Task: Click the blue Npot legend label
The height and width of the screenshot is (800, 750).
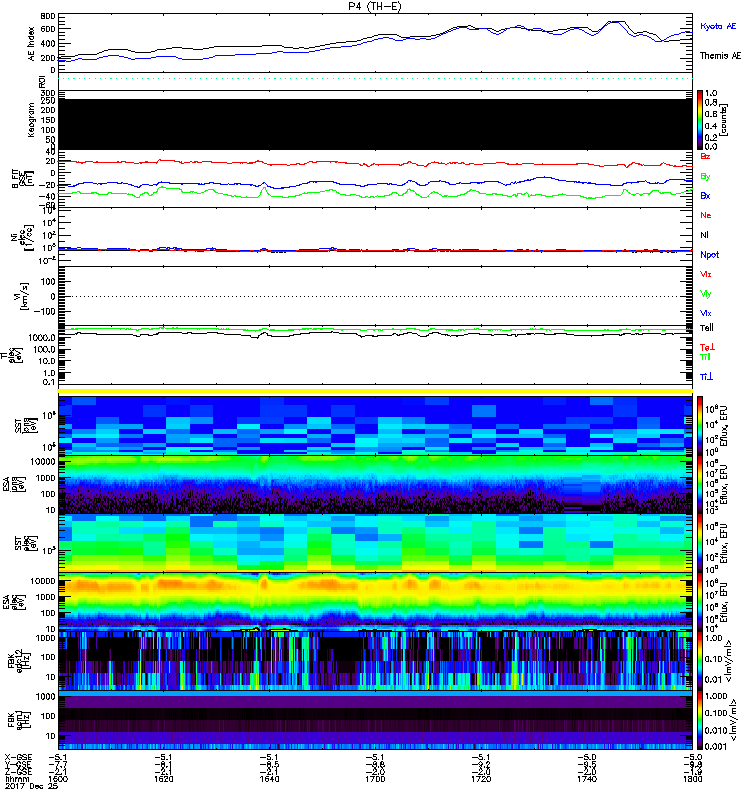Action: coord(710,255)
